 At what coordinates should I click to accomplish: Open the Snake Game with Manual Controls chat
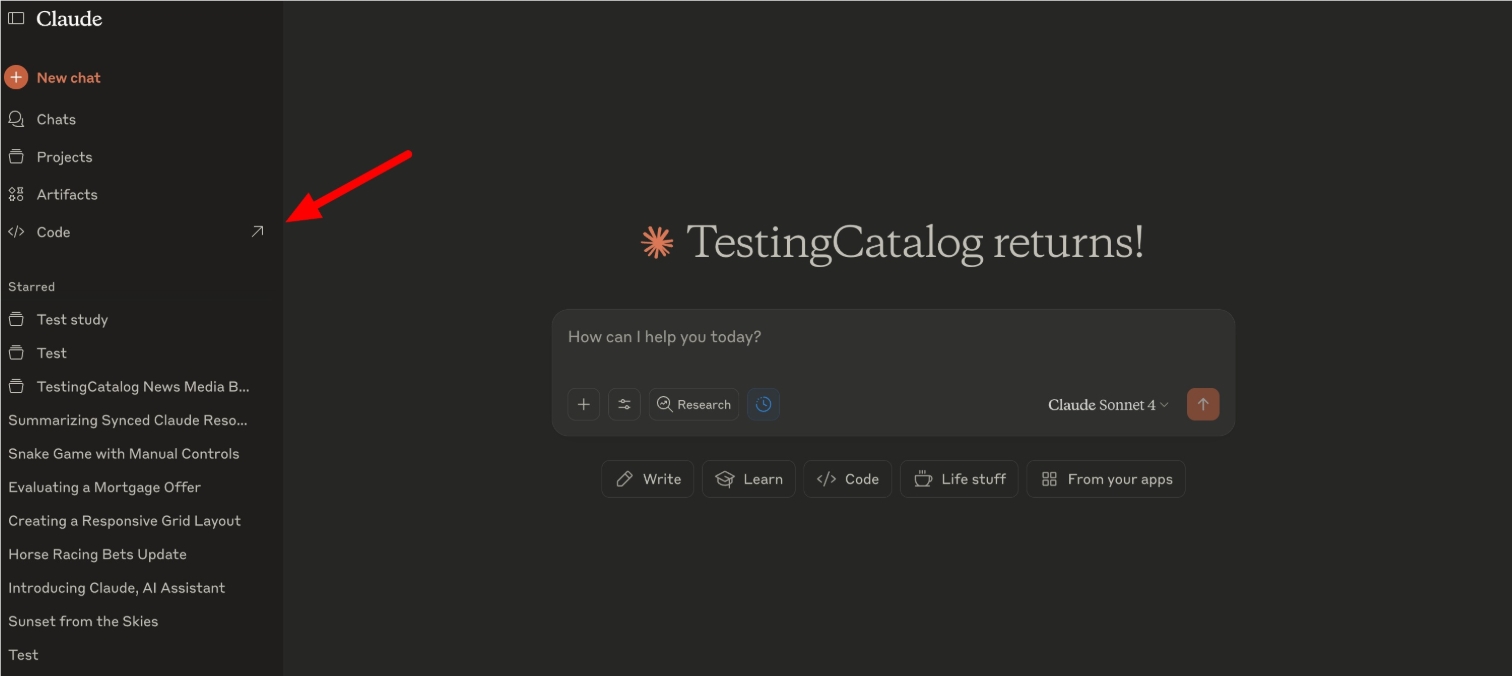pos(124,454)
